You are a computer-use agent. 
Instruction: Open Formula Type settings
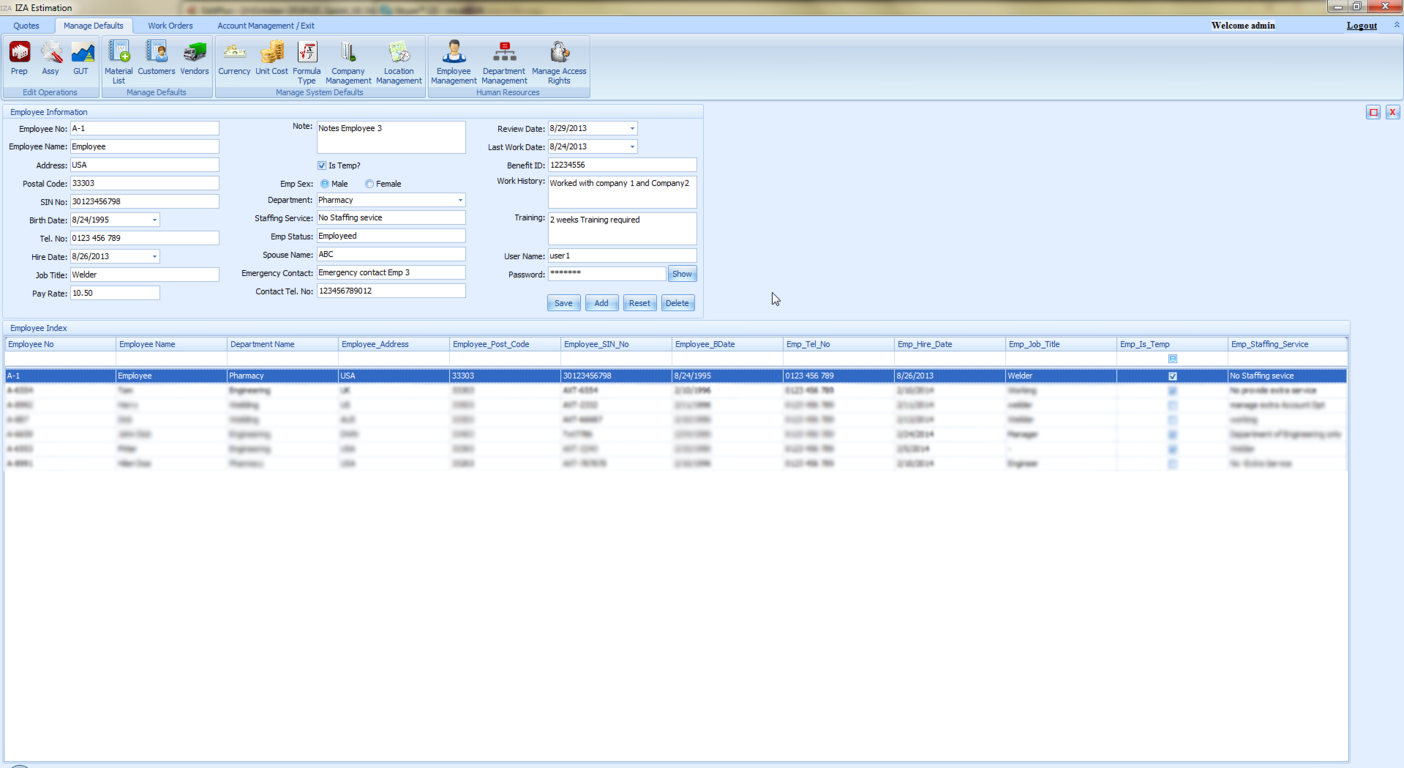(307, 60)
